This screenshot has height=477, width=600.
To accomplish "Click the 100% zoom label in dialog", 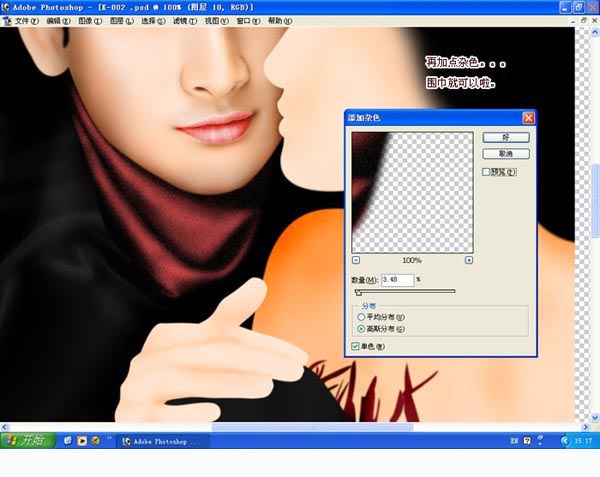I will tap(412, 260).
